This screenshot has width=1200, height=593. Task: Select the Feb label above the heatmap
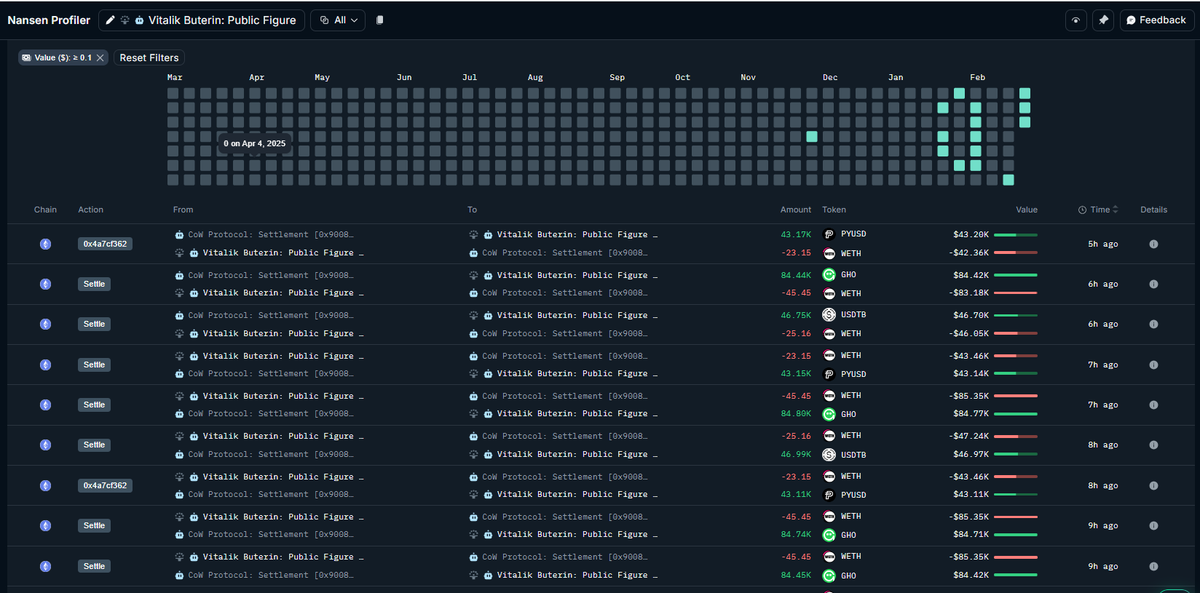977,76
